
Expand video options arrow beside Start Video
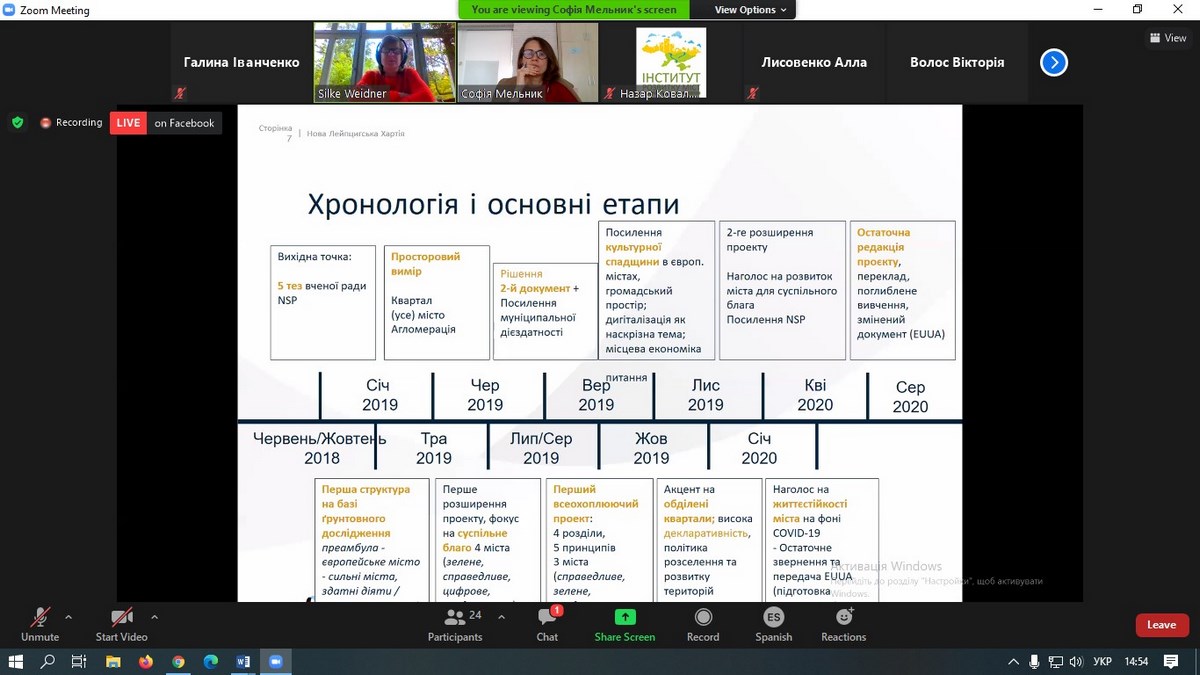tap(154, 617)
